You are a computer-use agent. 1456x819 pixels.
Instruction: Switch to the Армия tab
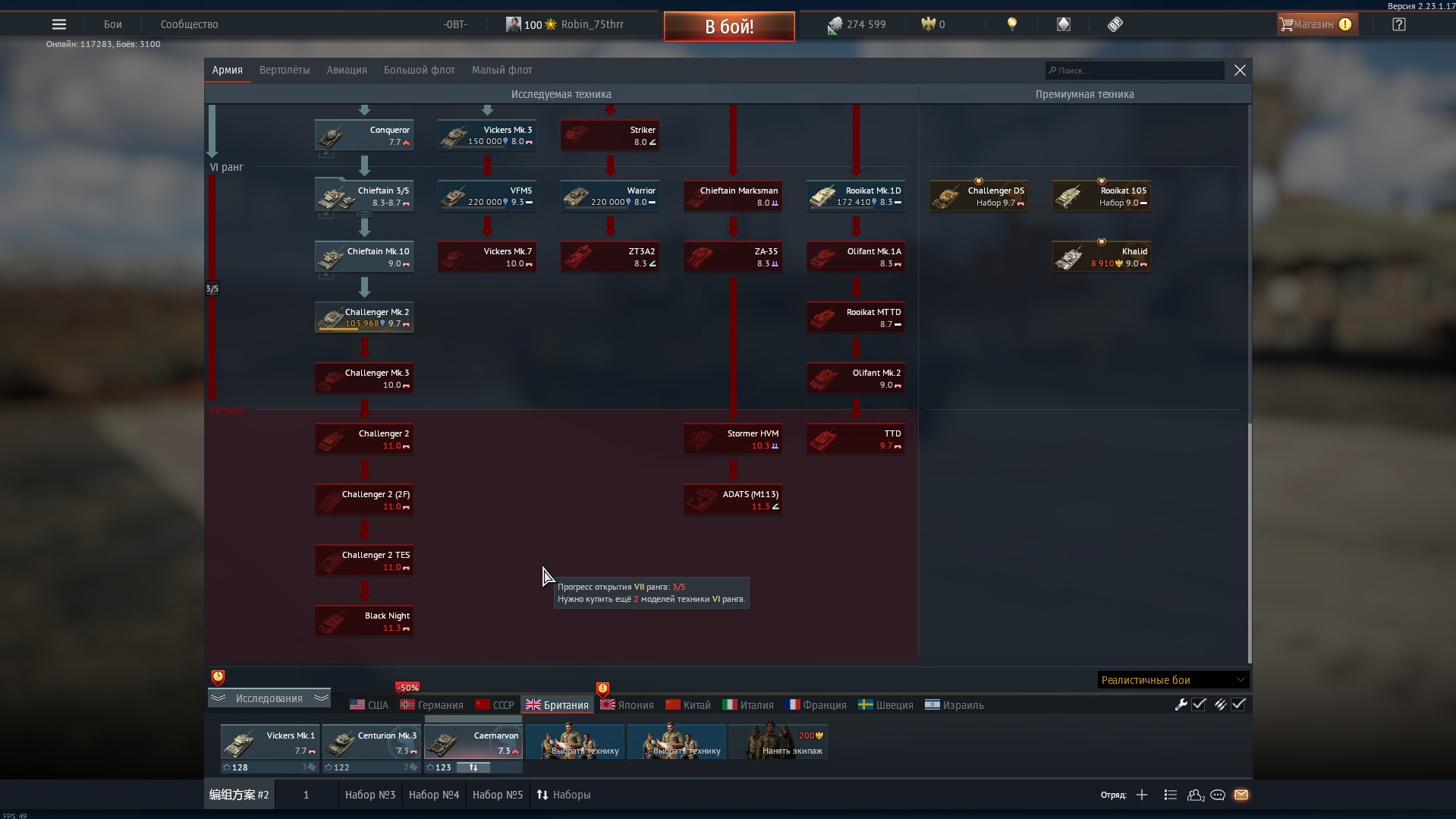(228, 70)
